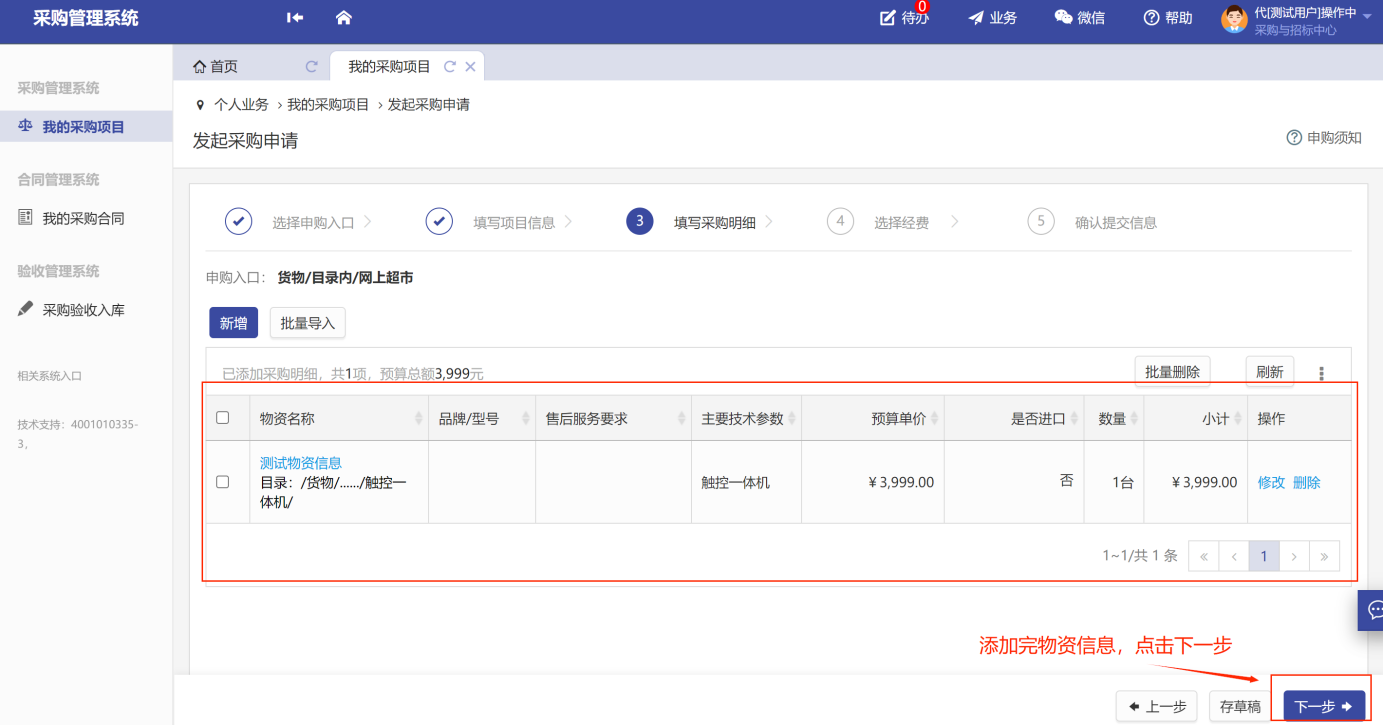Click 修改 link for the item row
This screenshot has height=725, width=1383.
coord(1271,482)
